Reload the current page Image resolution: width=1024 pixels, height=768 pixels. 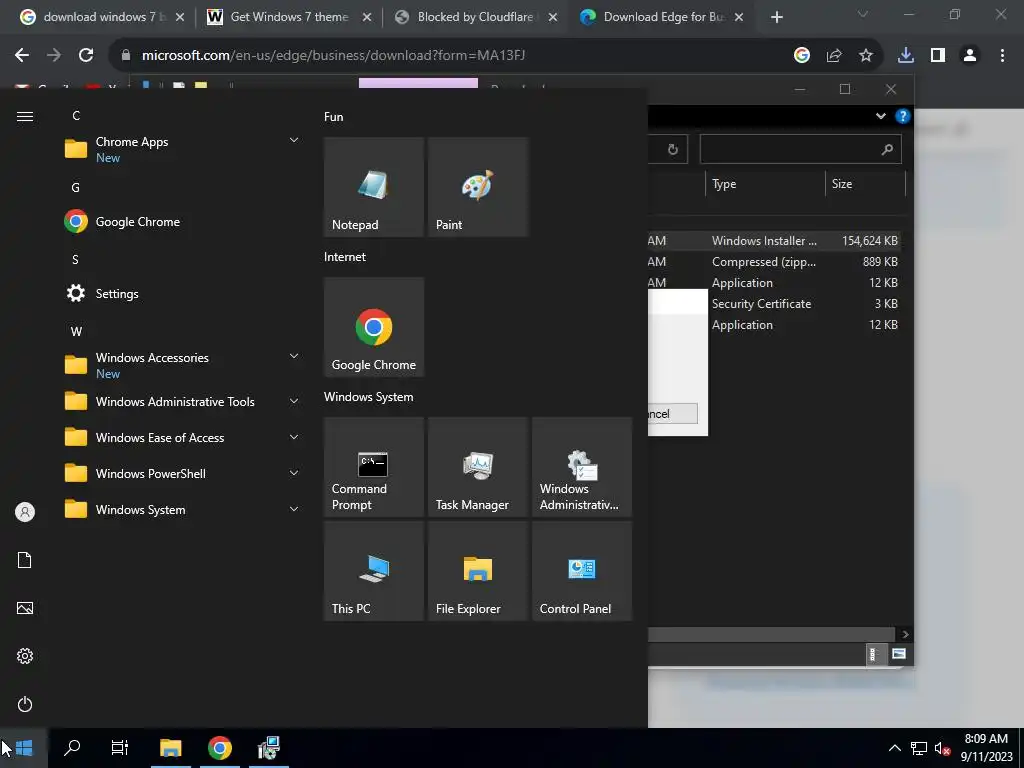click(x=86, y=56)
